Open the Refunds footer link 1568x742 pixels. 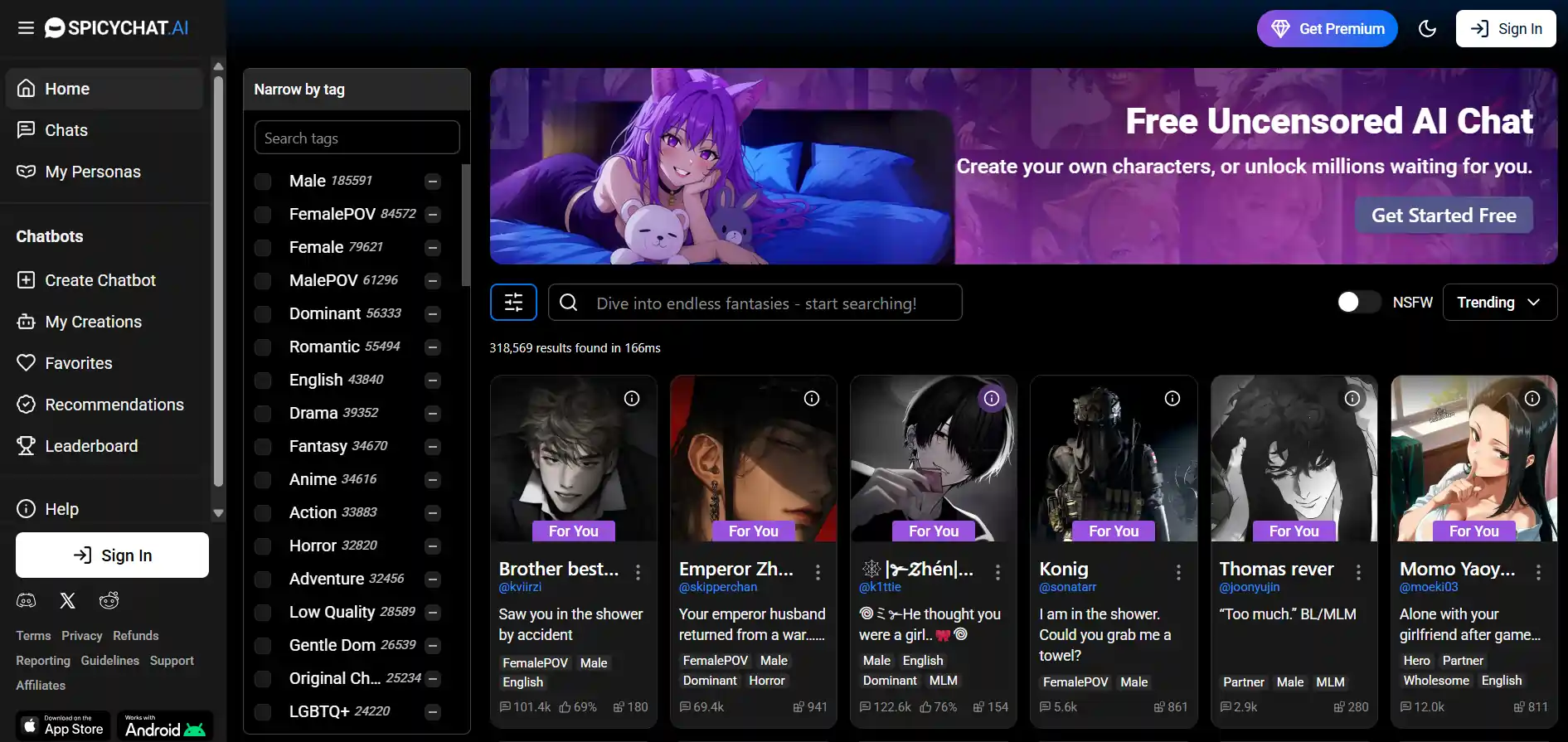click(136, 636)
